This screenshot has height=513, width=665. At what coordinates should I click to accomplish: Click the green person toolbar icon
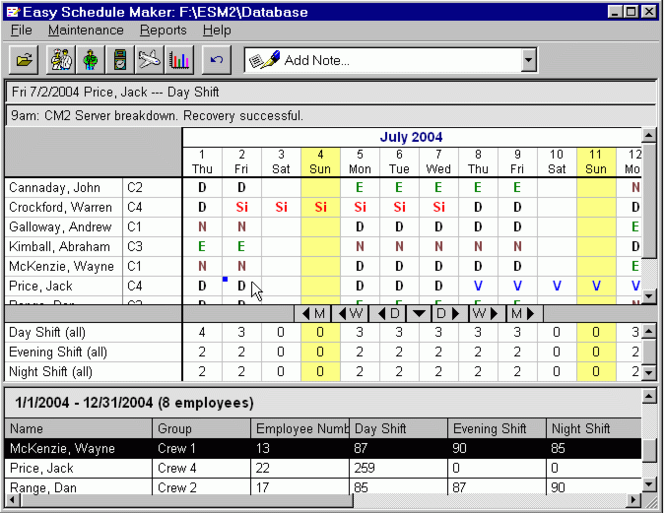point(90,60)
